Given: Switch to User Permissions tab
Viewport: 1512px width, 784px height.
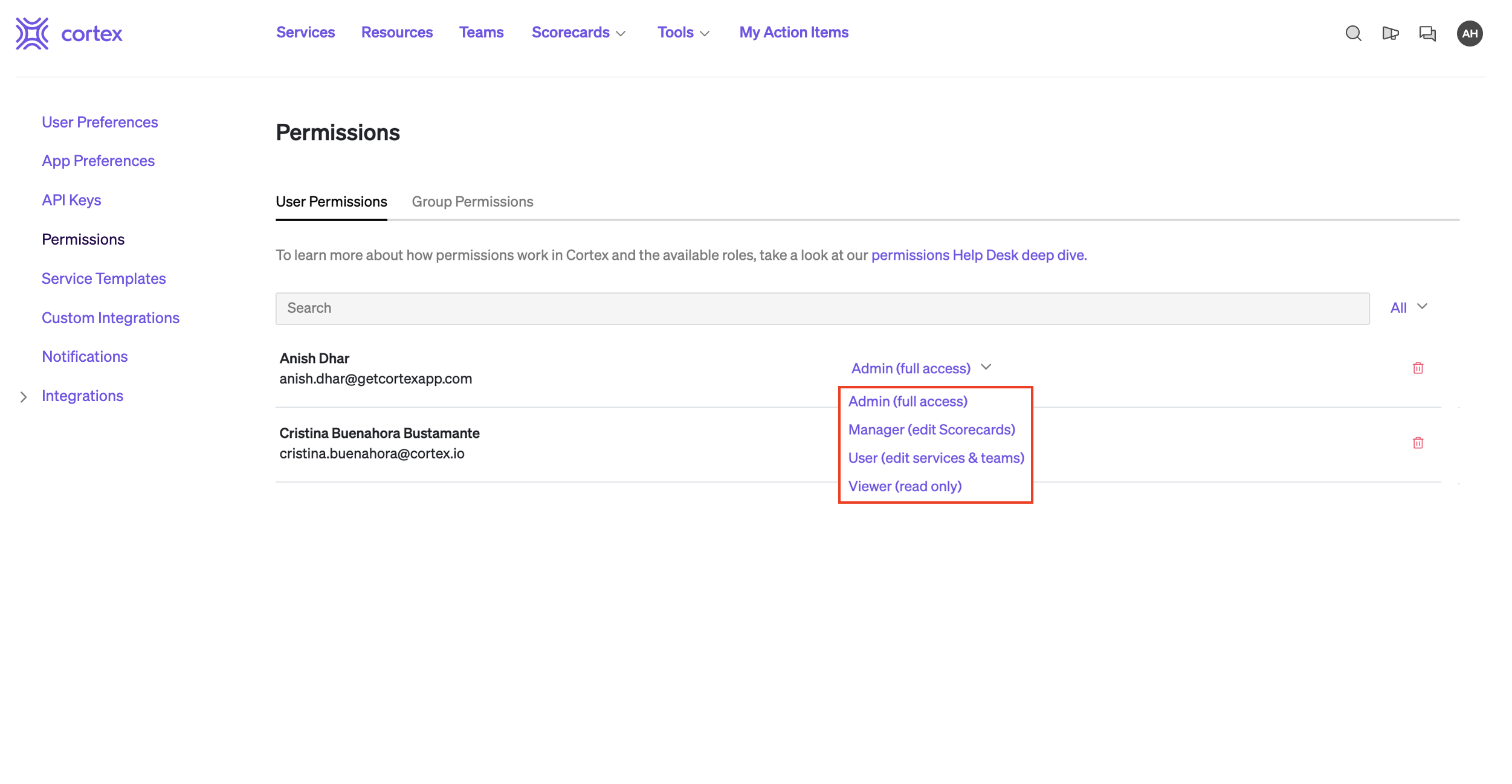Looking at the screenshot, I should pyautogui.click(x=331, y=202).
